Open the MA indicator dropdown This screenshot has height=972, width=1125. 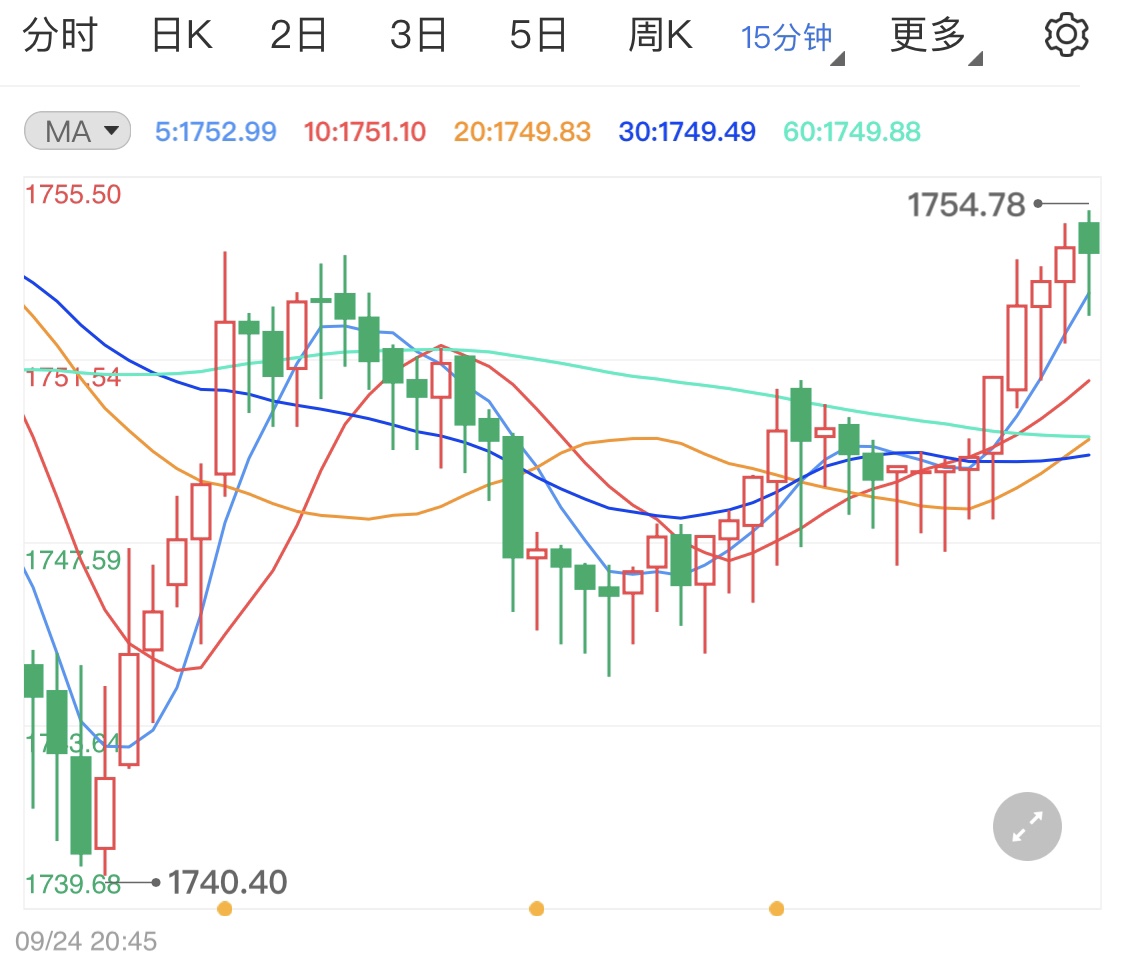[x=77, y=131]
